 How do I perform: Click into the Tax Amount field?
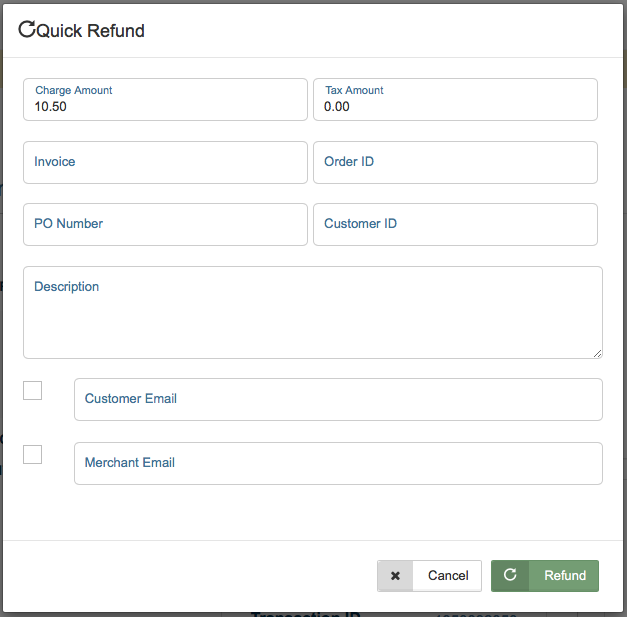pyautogui.click(x=455, y=106)
